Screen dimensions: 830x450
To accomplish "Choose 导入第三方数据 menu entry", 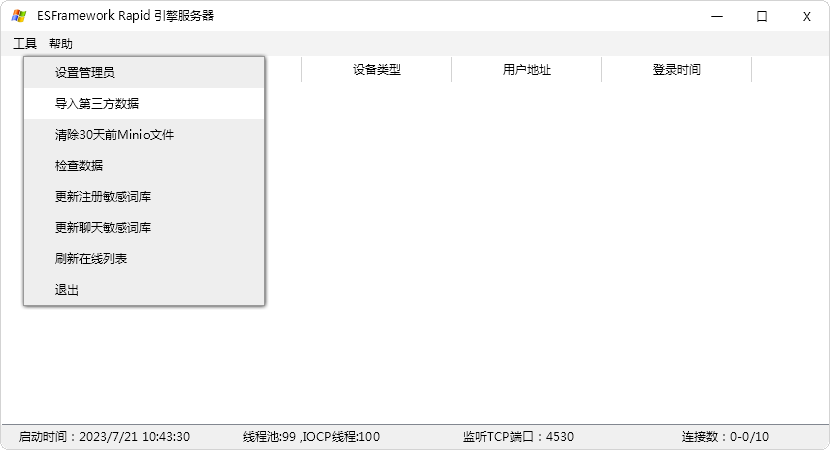I will point(97,104).
